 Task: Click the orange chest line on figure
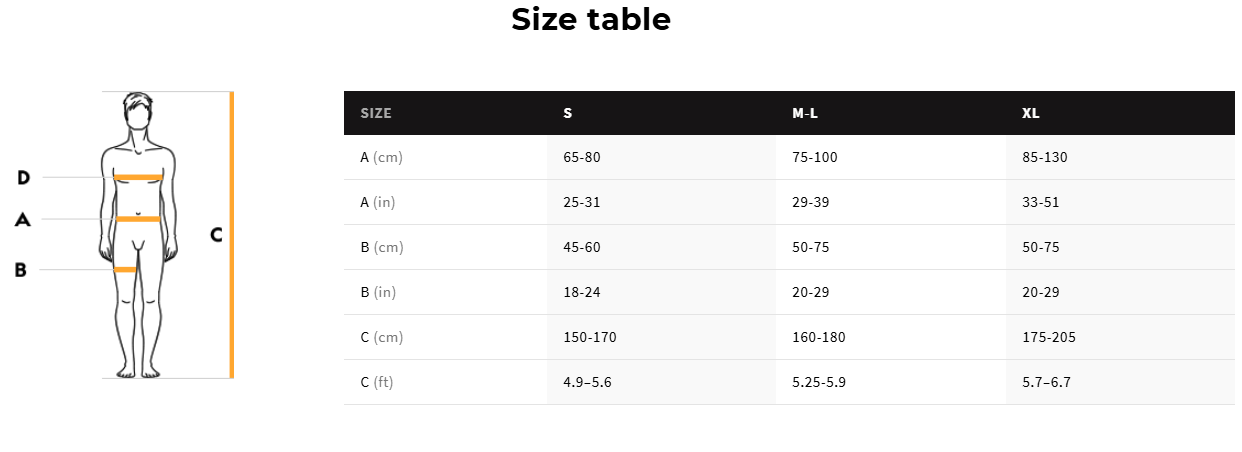click(x=138, y=177)
